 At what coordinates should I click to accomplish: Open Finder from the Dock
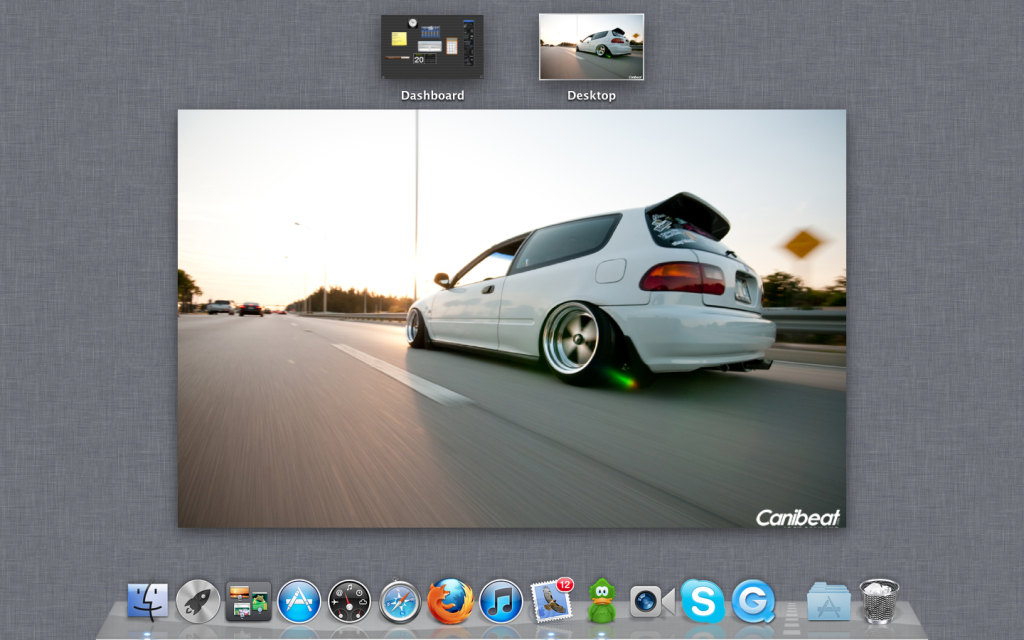click(x=148, y=602)
